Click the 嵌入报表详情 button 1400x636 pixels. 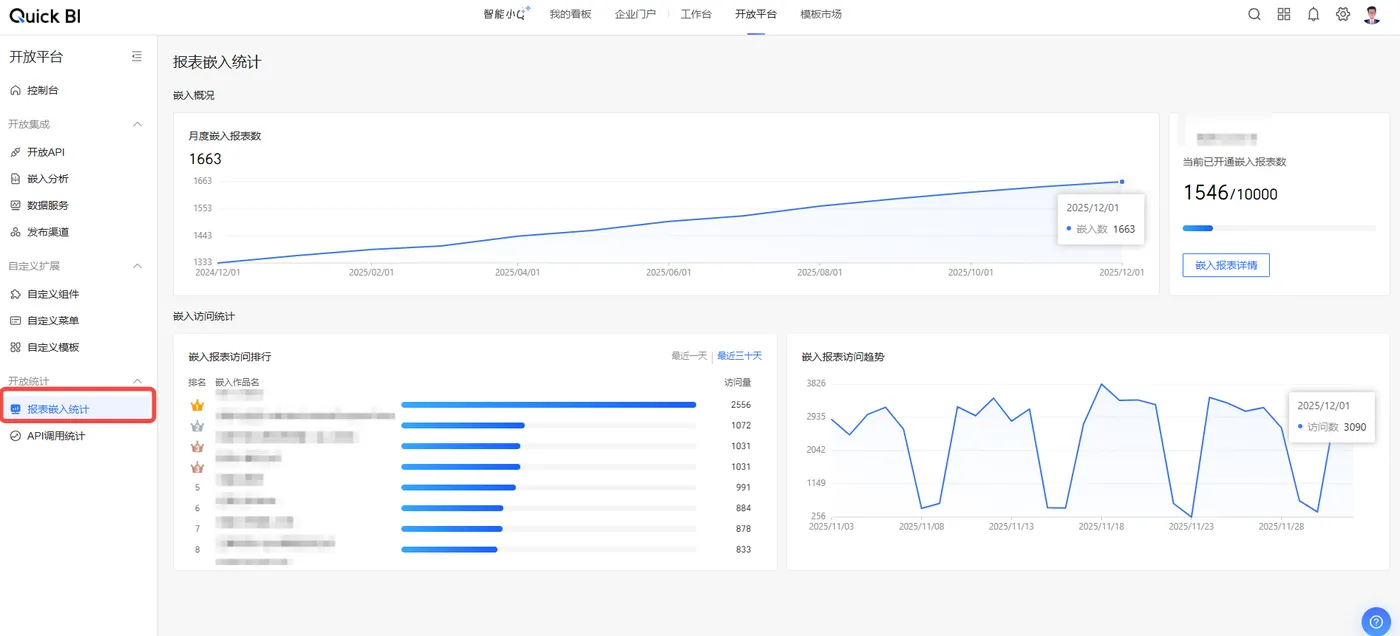1226,265
